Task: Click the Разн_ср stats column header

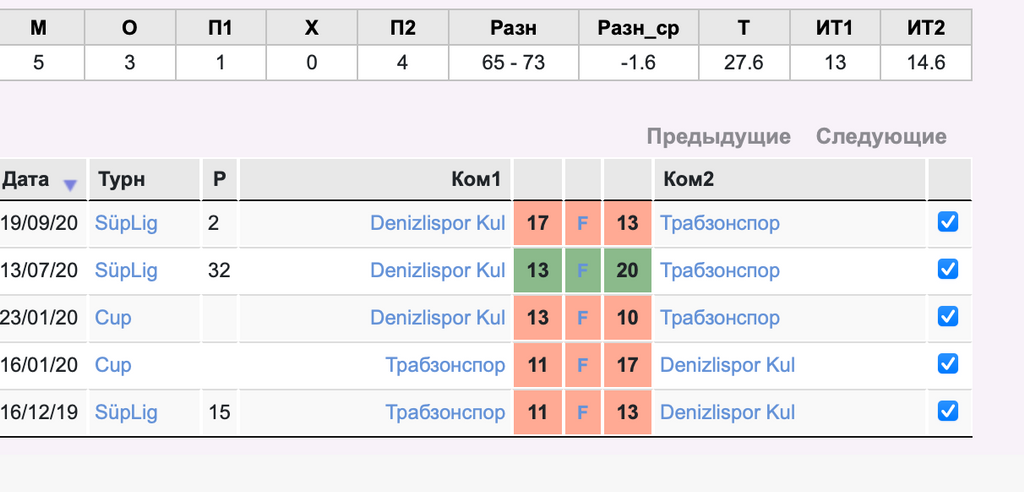Action: pyautogui.click(x=639, y=28)
